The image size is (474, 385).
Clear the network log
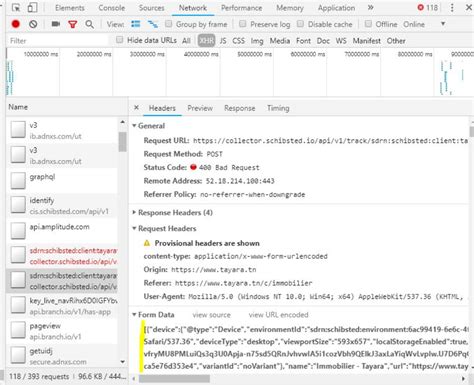33,24
